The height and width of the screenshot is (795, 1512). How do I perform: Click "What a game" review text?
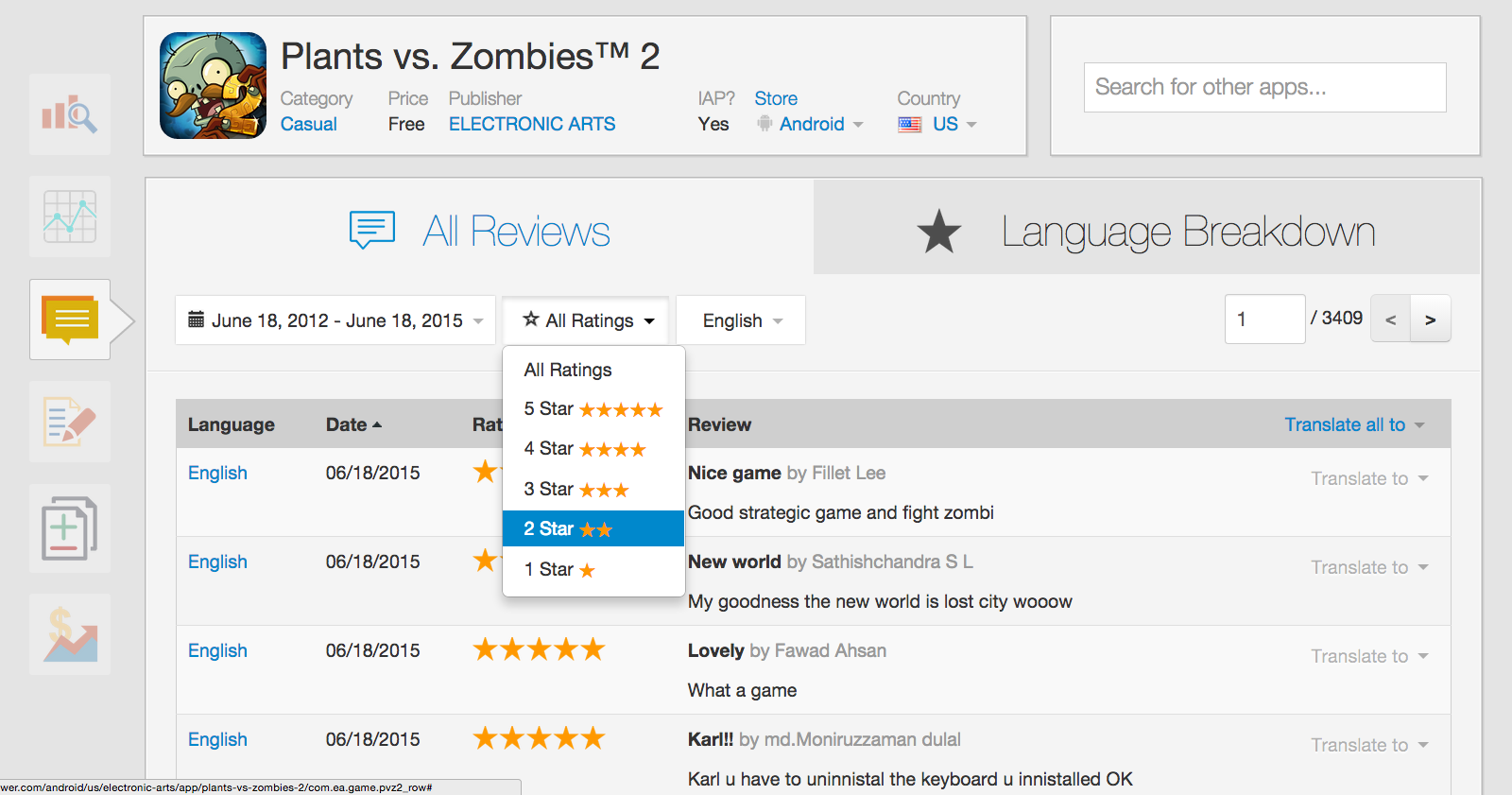[742, 690]
